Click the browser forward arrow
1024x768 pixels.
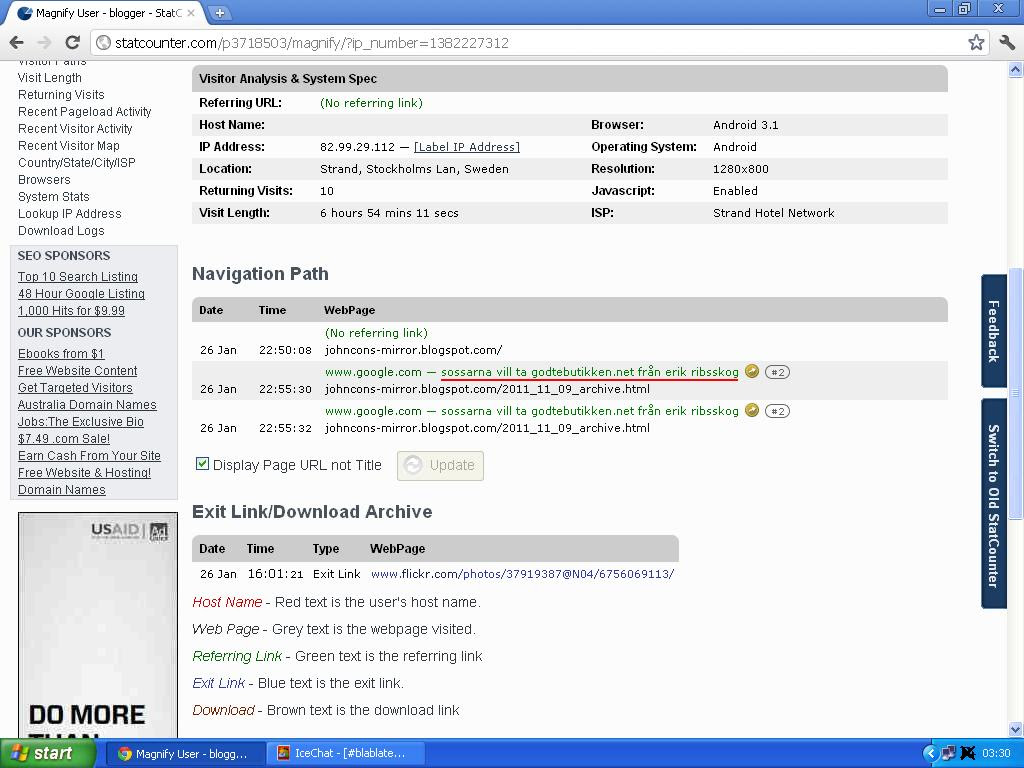point(44,42)
